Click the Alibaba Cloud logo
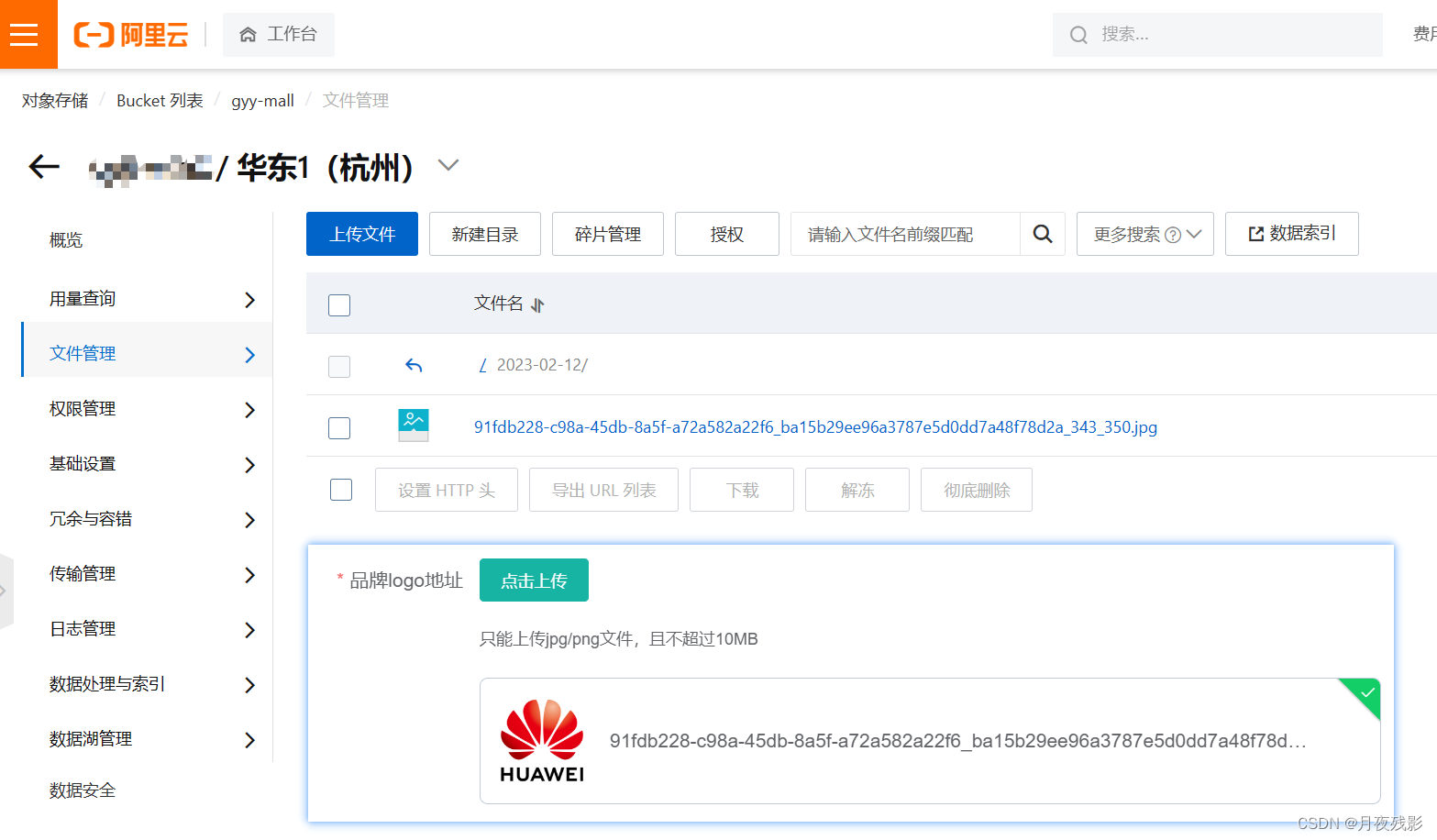Viewport: 1437px width, 840px height. (x=131, y=35)
